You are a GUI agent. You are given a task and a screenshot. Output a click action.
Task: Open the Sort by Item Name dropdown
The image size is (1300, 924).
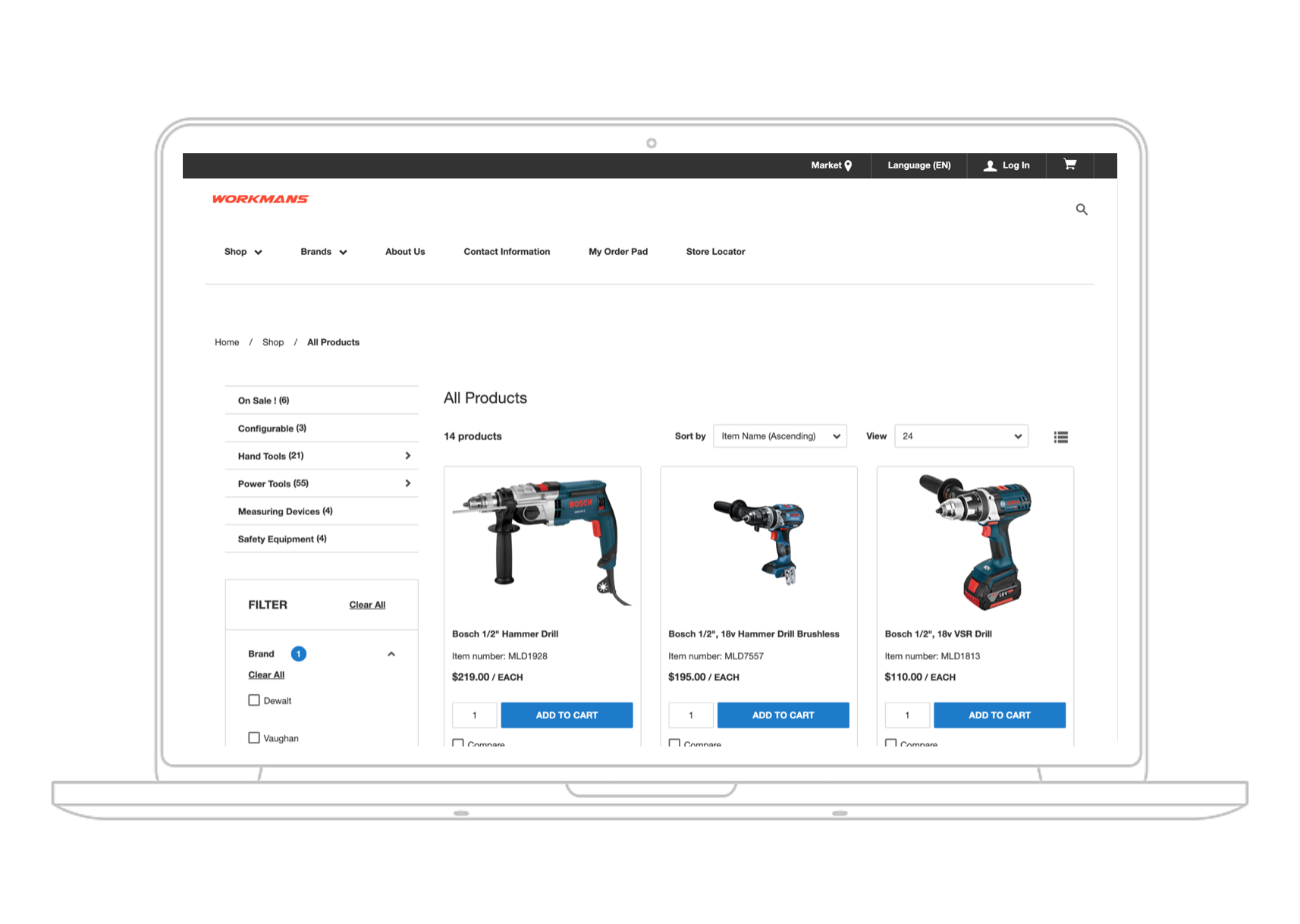780,436
